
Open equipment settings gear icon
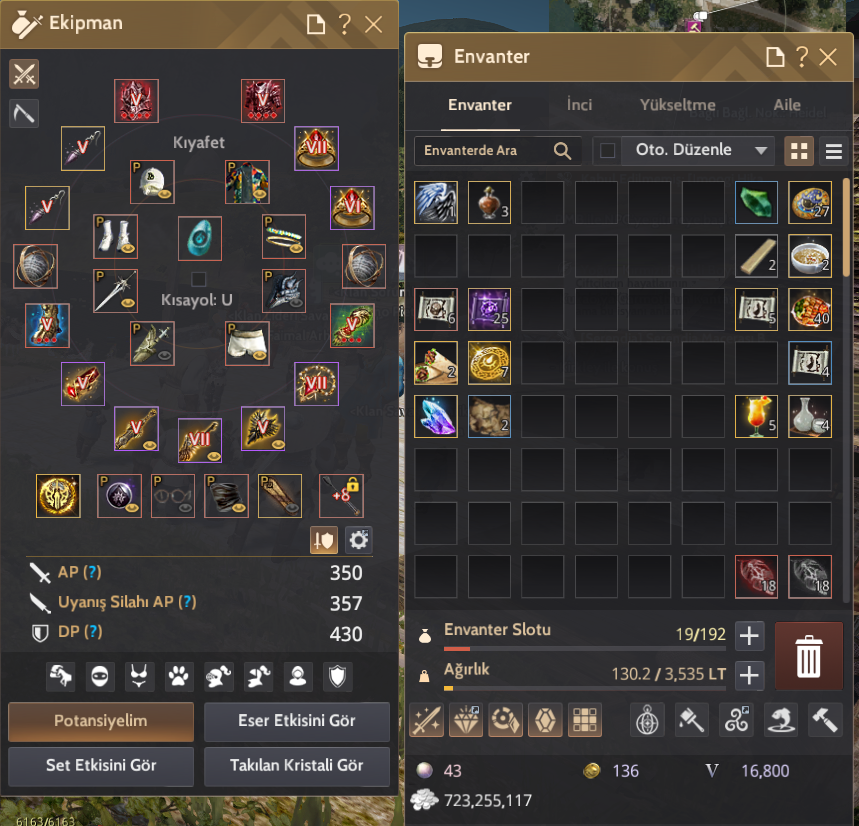click(359, 541)
